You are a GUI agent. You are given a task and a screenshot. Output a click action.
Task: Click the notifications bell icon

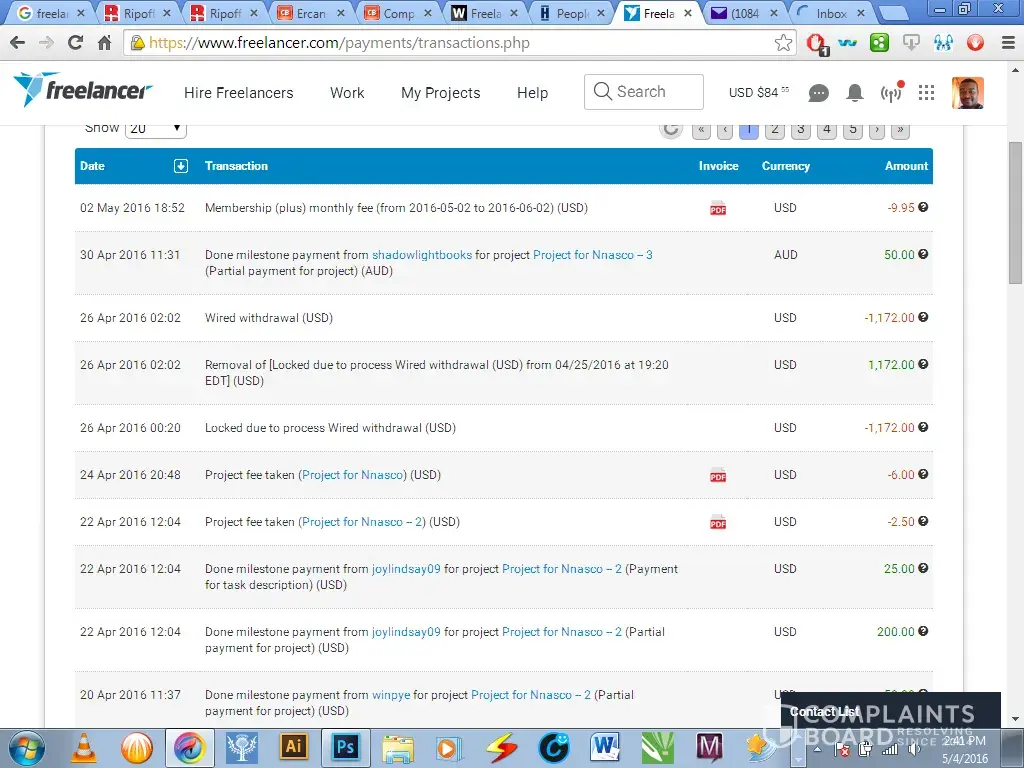(854, 93)
